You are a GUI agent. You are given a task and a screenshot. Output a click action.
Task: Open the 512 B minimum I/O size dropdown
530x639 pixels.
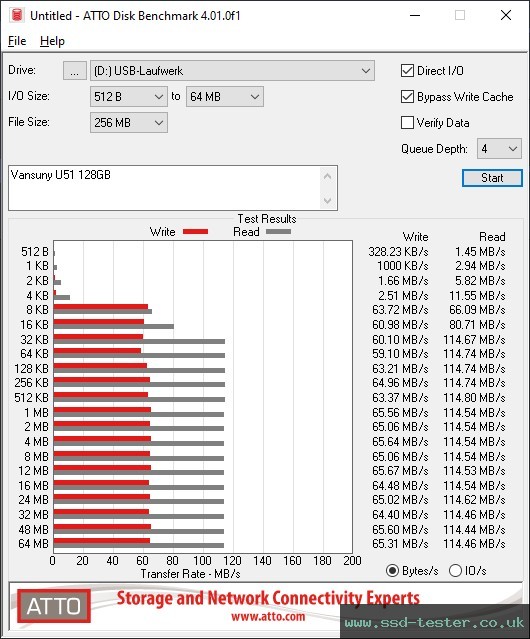pyautogui.click(x=129, y=97)
